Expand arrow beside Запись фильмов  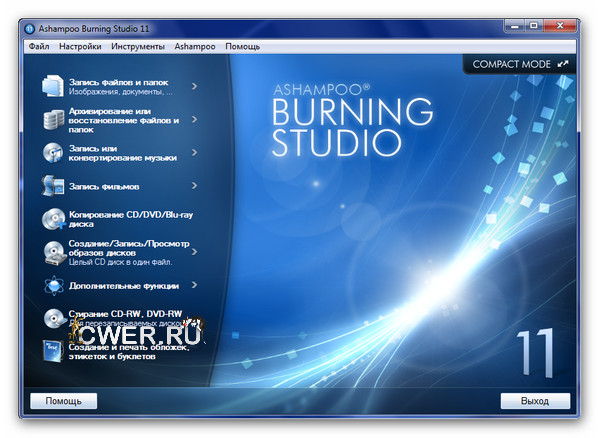pyautogui.click(x=194, y=186)
